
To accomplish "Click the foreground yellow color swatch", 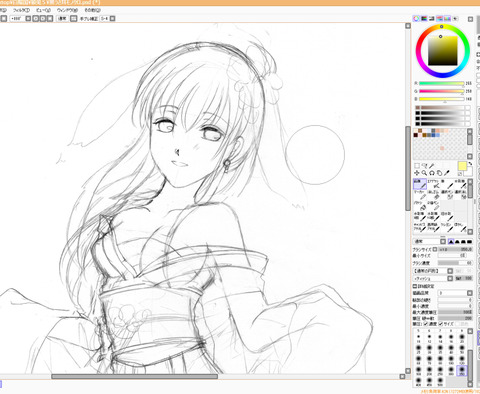I will [462, 166].
